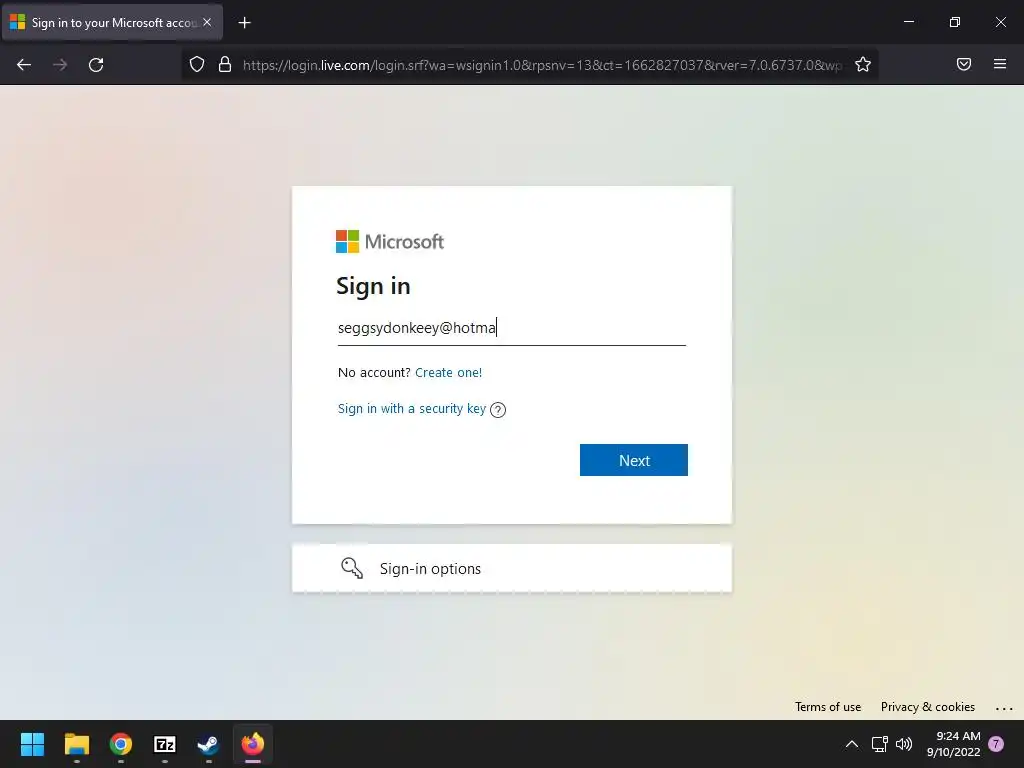Open the Firefox hamburger menu
Screen dimensions: 1024x768
(x=1000, y=64)
